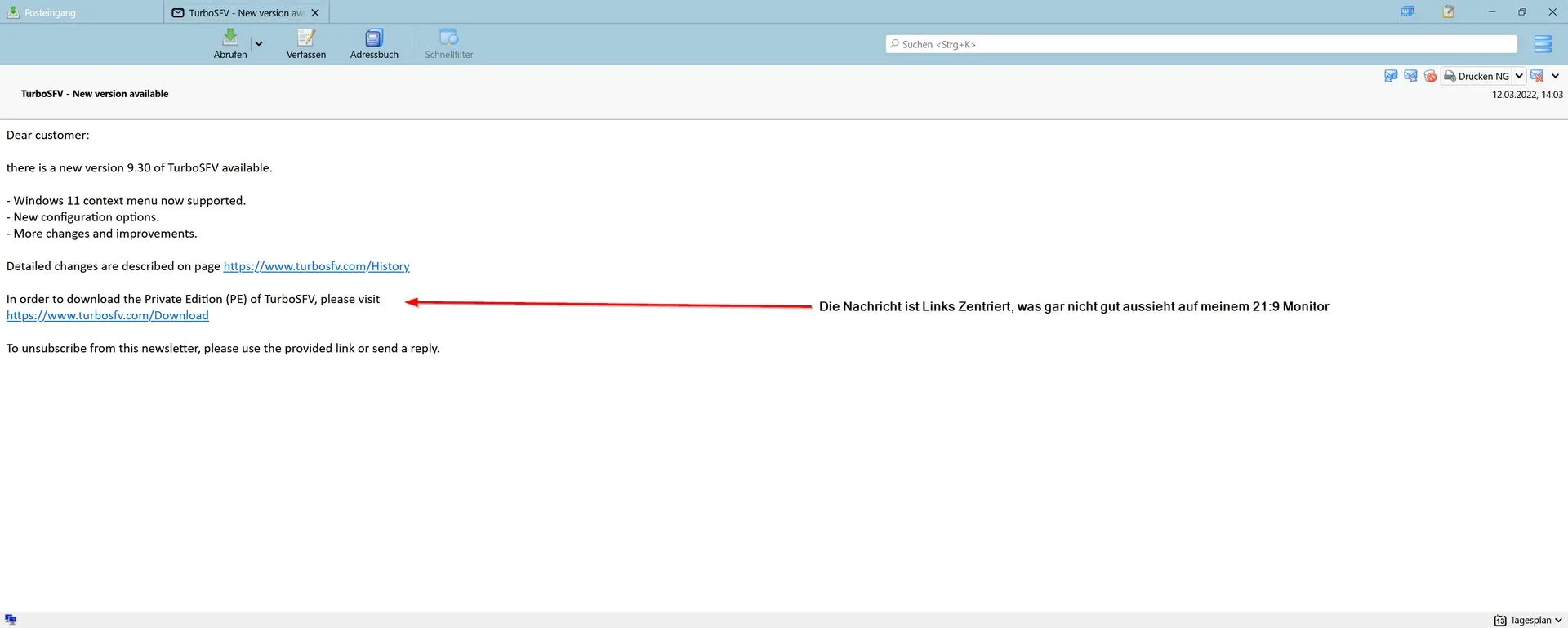Click the text 'Dear customer:'

coord(48,135)
